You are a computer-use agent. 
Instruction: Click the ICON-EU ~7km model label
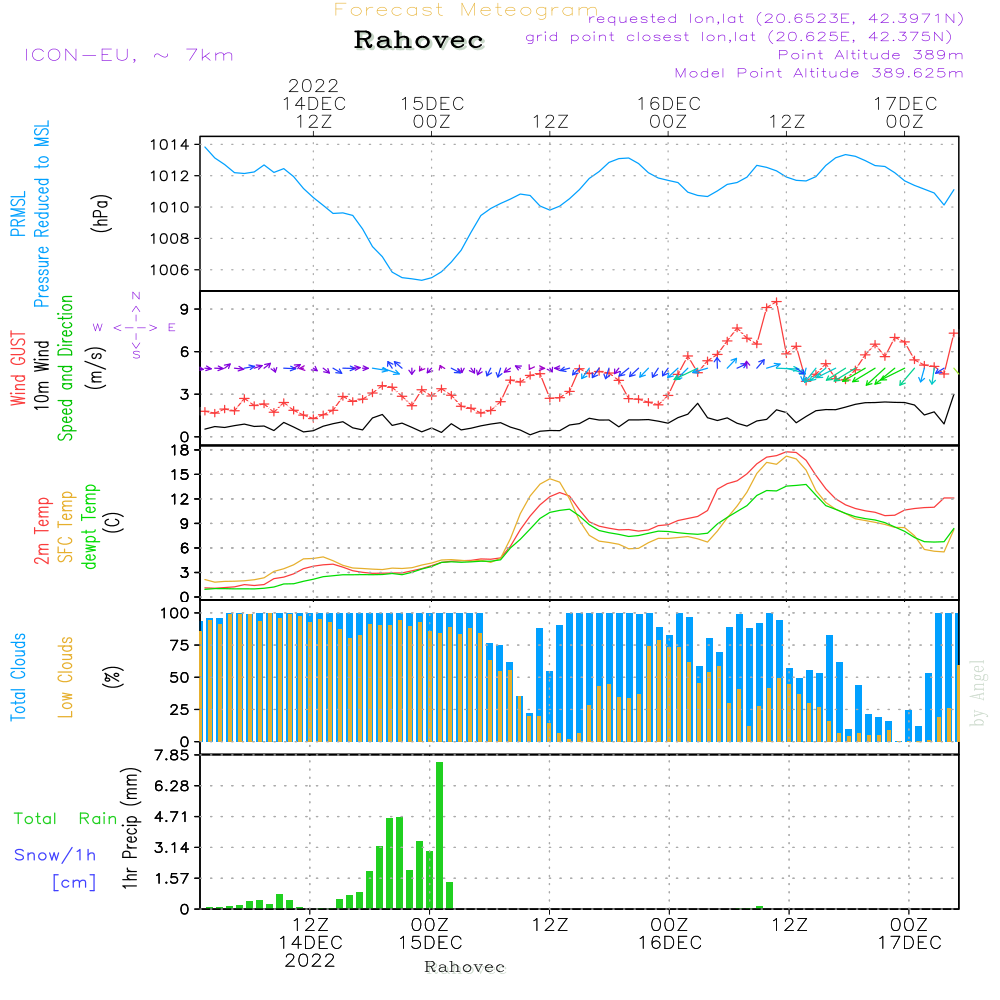pos(128,55)
